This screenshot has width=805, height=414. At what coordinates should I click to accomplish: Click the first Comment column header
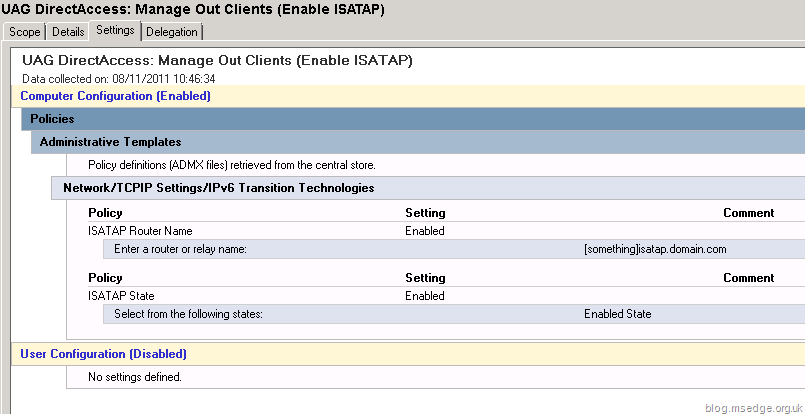pos(748,213)
